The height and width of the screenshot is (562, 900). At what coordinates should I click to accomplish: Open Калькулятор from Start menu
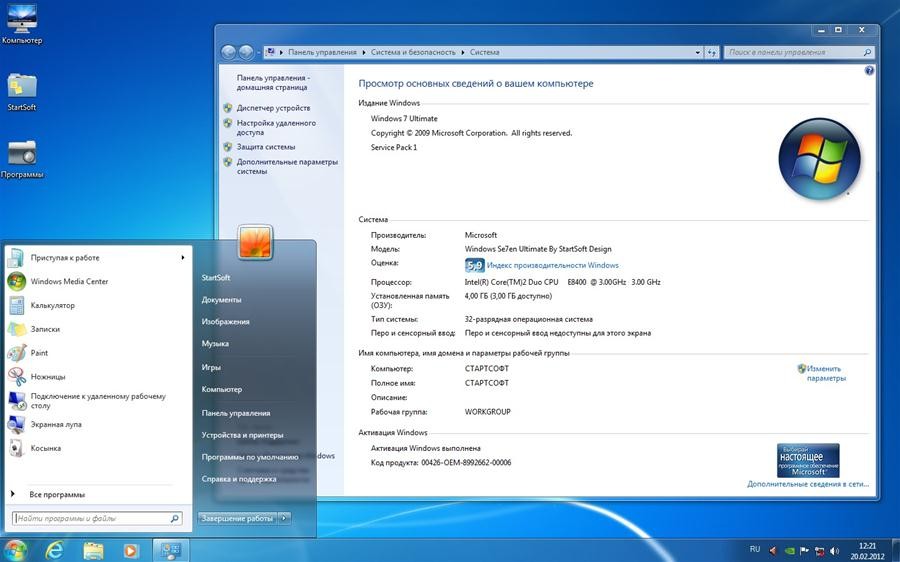[x=52, y=305]
